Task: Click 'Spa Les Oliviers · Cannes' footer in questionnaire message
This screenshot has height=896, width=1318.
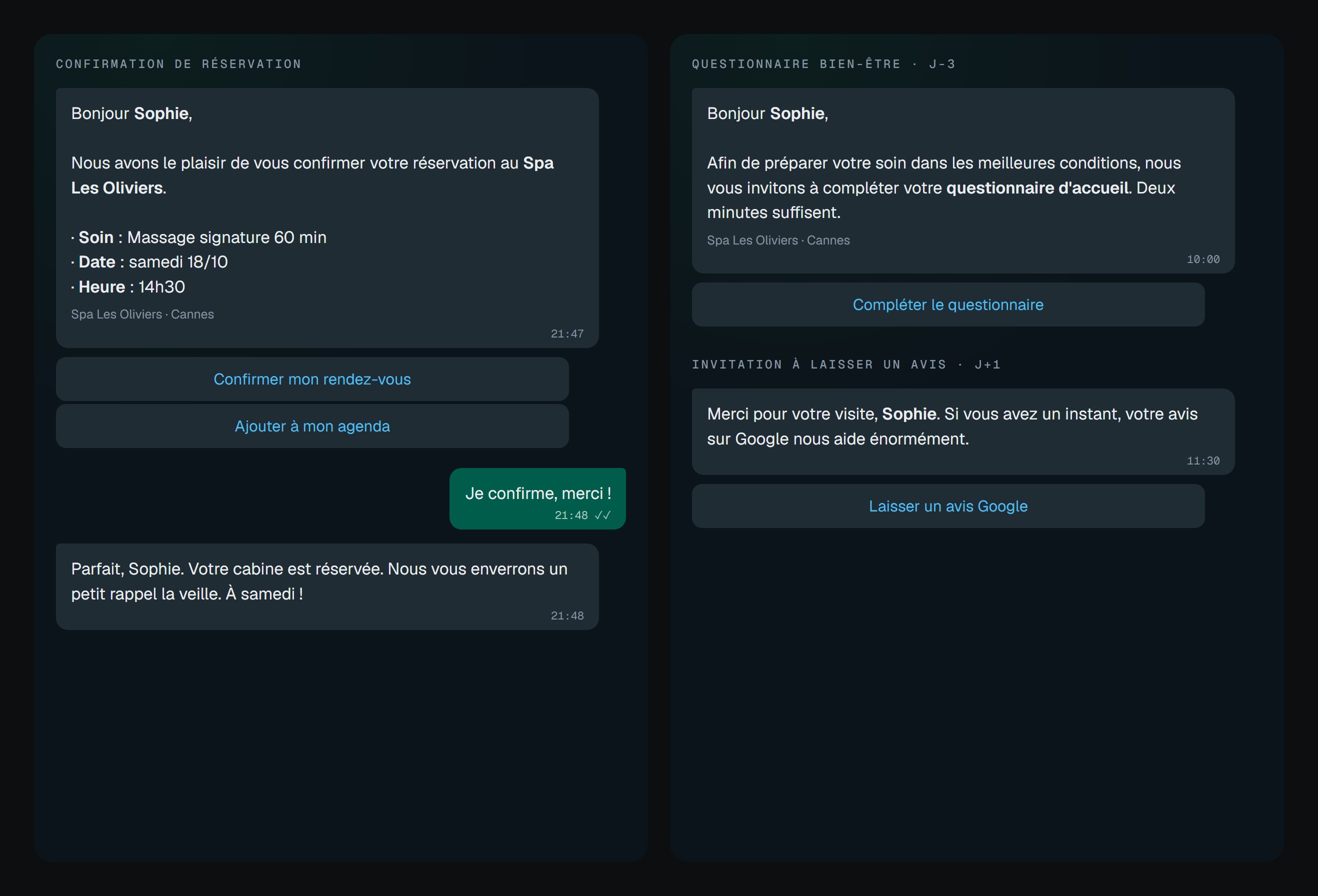Action: coord(778,240)
